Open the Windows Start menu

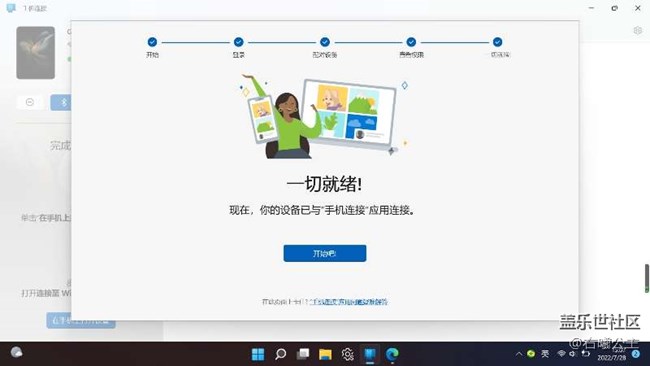click(258, 354)
